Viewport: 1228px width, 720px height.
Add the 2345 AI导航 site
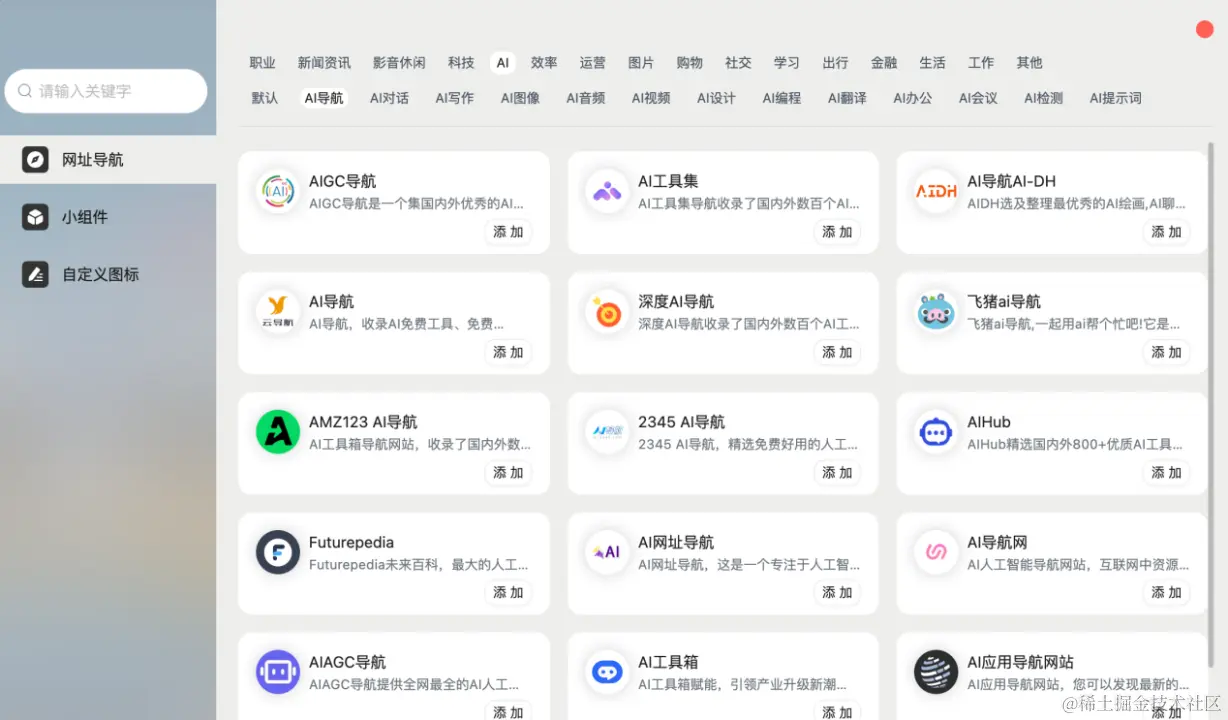(837, 472)
